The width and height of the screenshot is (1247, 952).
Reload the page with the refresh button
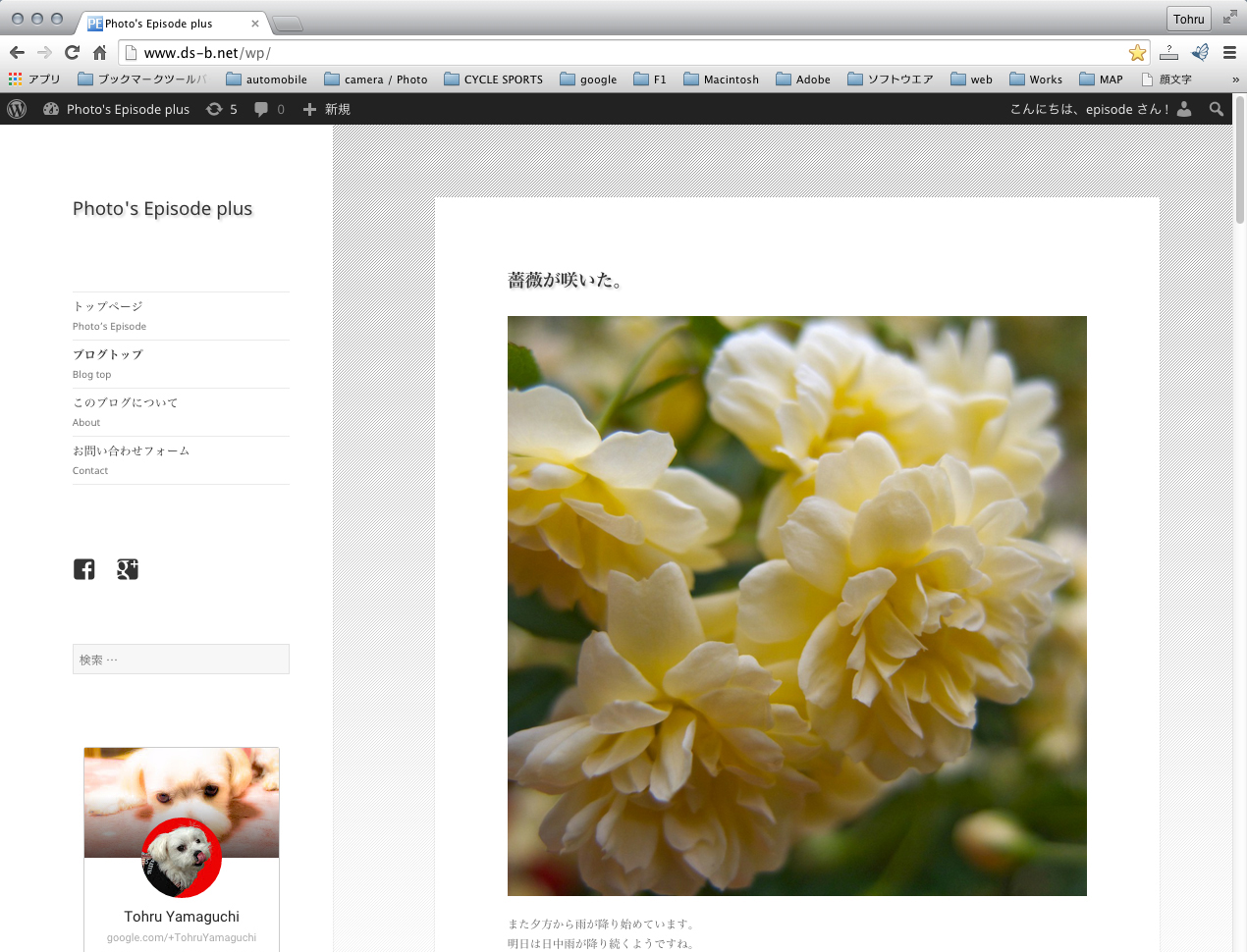72,53
